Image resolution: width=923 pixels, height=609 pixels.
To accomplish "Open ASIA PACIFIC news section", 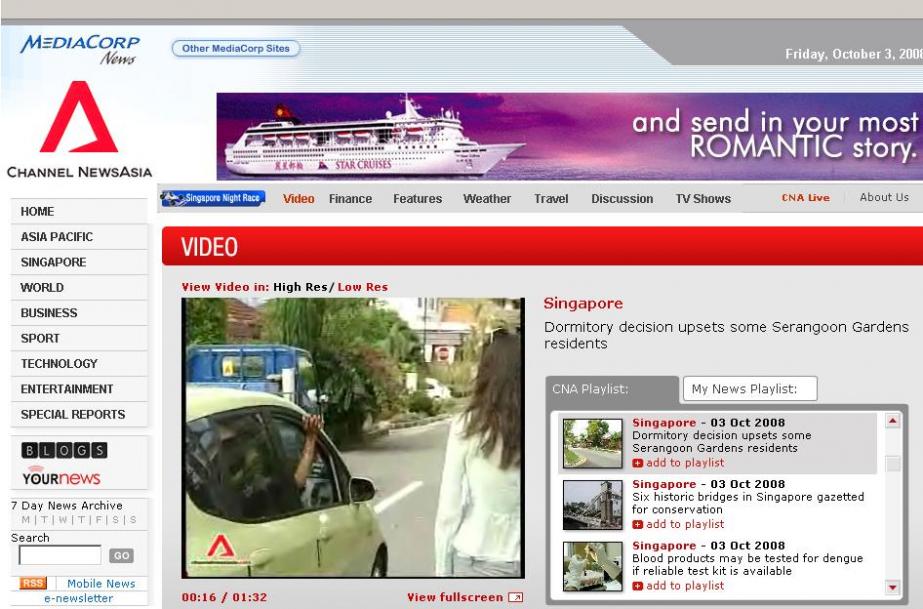I will [79, 237].
